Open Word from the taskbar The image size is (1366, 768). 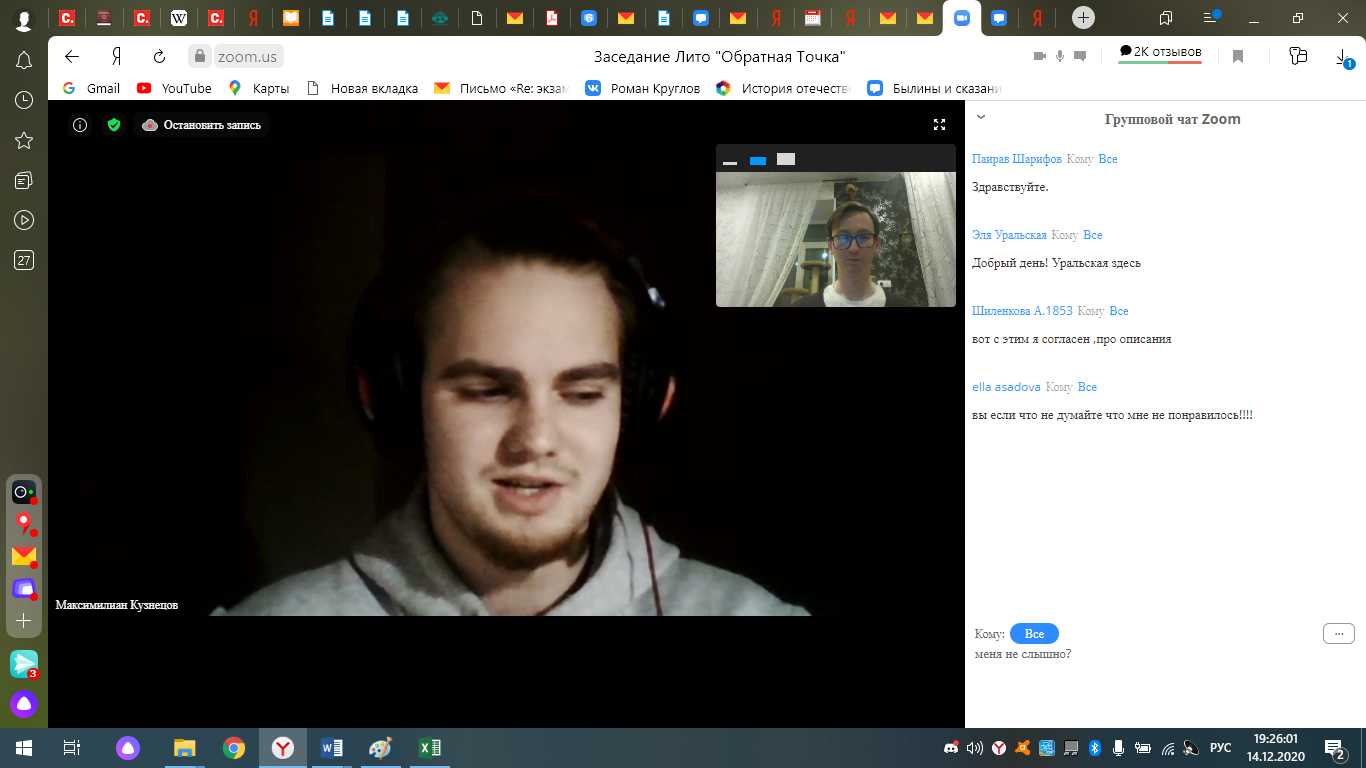(332, 747)
